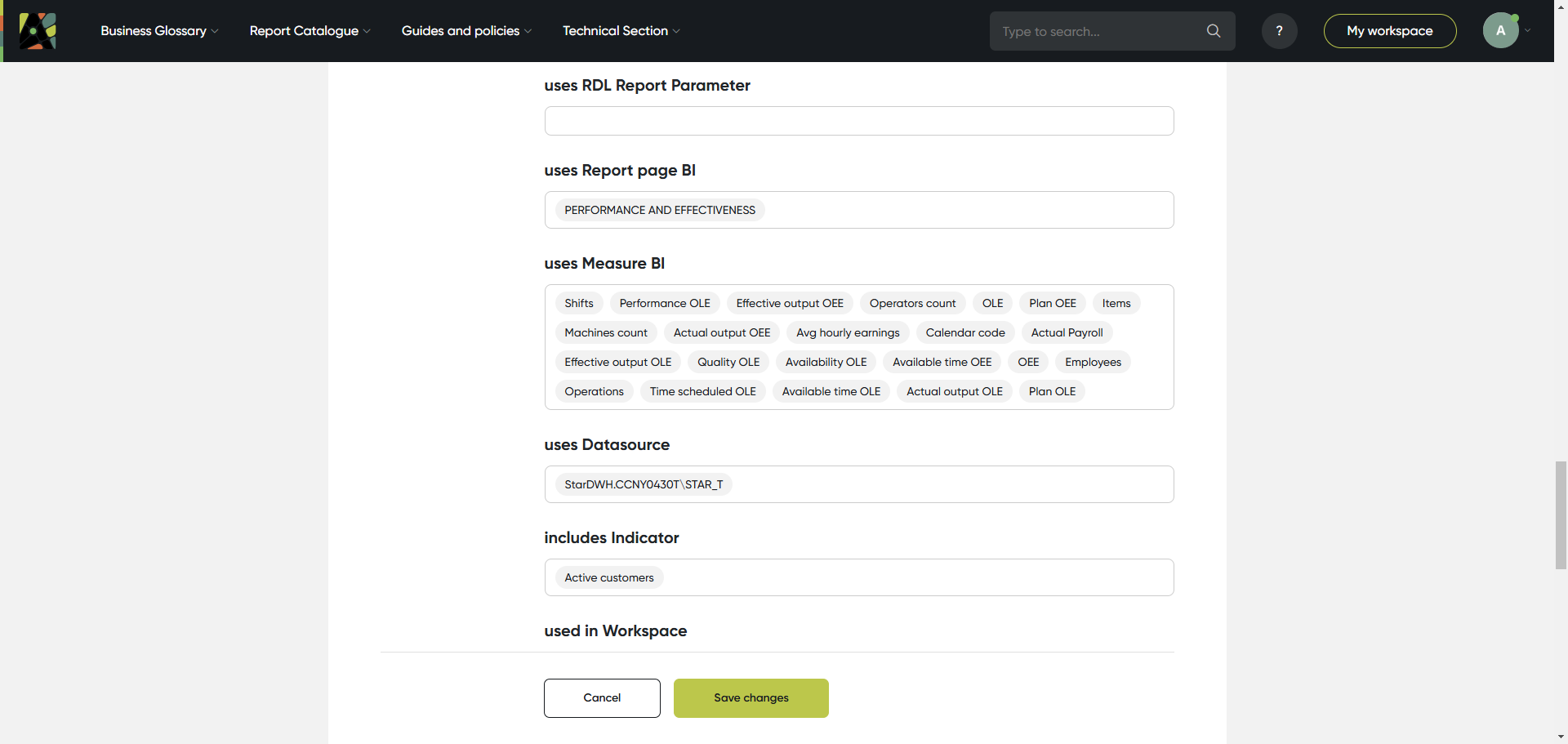
Task: Click the app logo in top-left corner
Action: (x=38, y=31)
